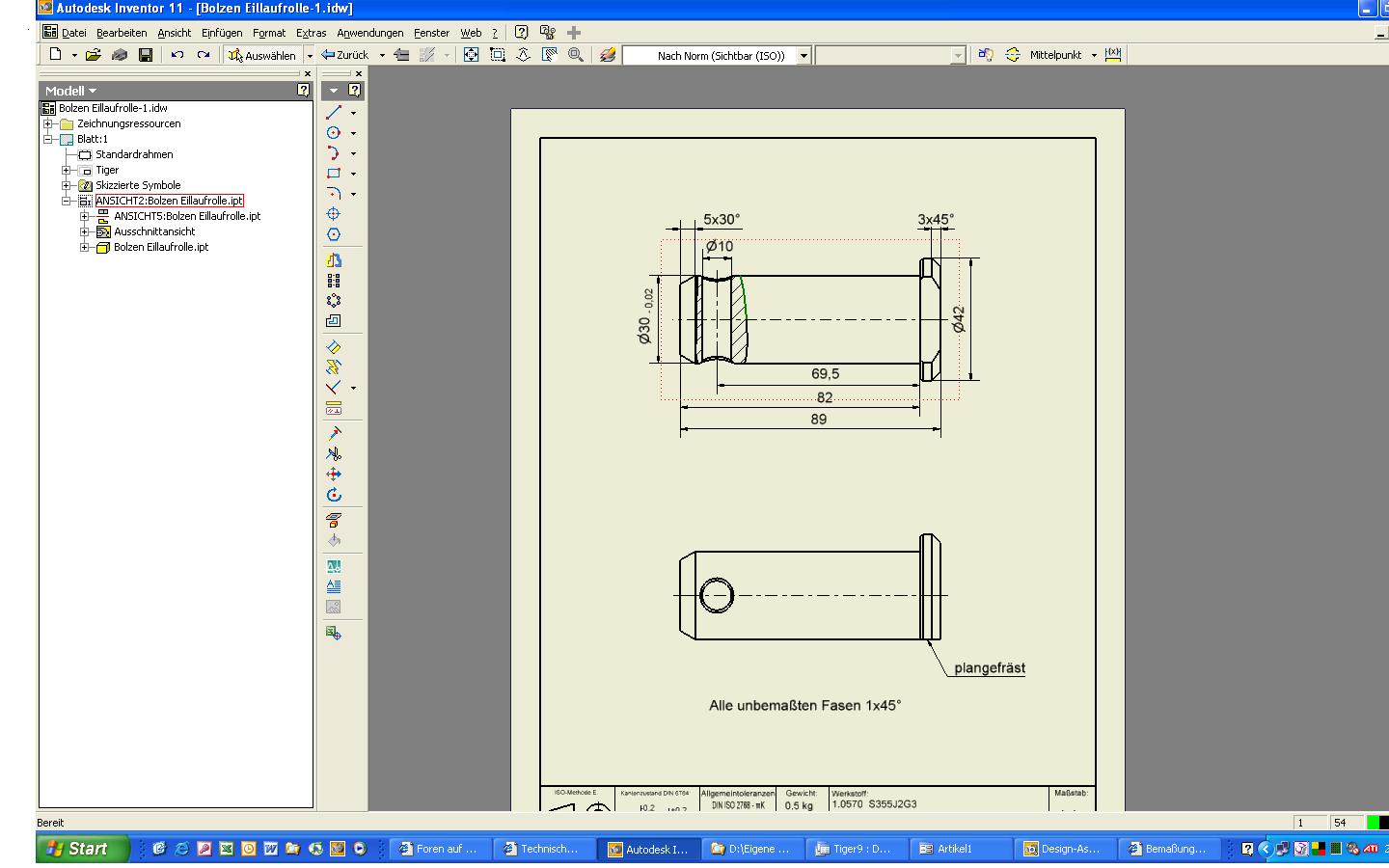Open the Speichern (Save) icon
The width and height of the screenshot is (1389, 868).
point(146,55)
